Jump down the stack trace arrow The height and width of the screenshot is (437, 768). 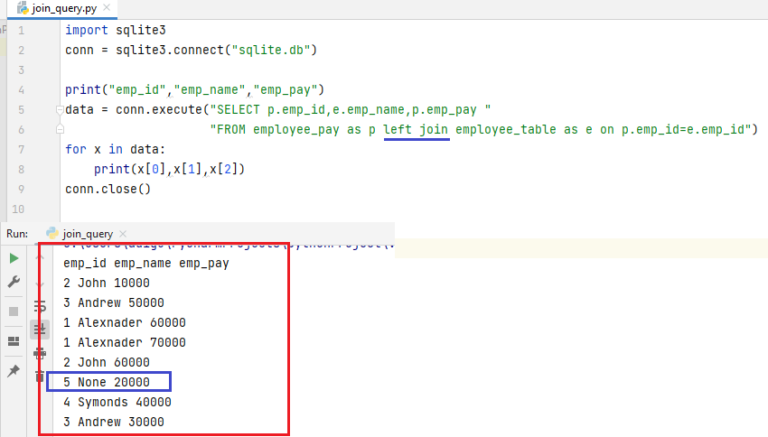[x=40, y=284]
